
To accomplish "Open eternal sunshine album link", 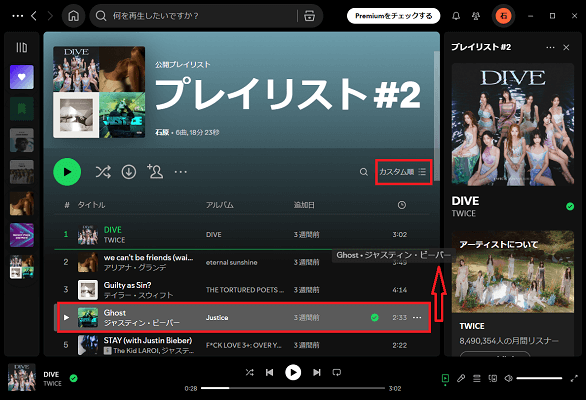I will [x=231, y=262].
